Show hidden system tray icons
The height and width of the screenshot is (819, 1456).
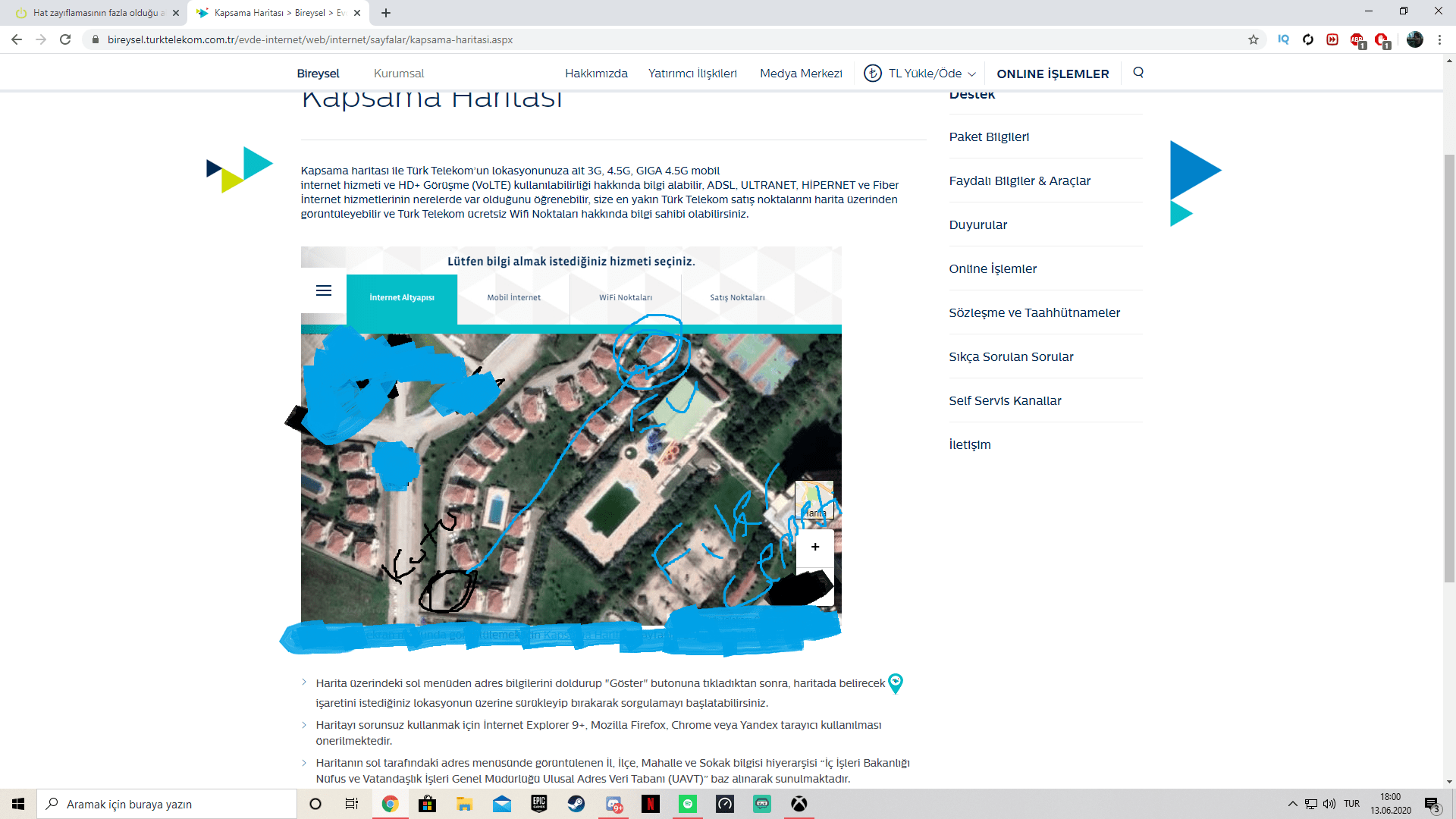pyautogui.click(x=1292, y=804)
